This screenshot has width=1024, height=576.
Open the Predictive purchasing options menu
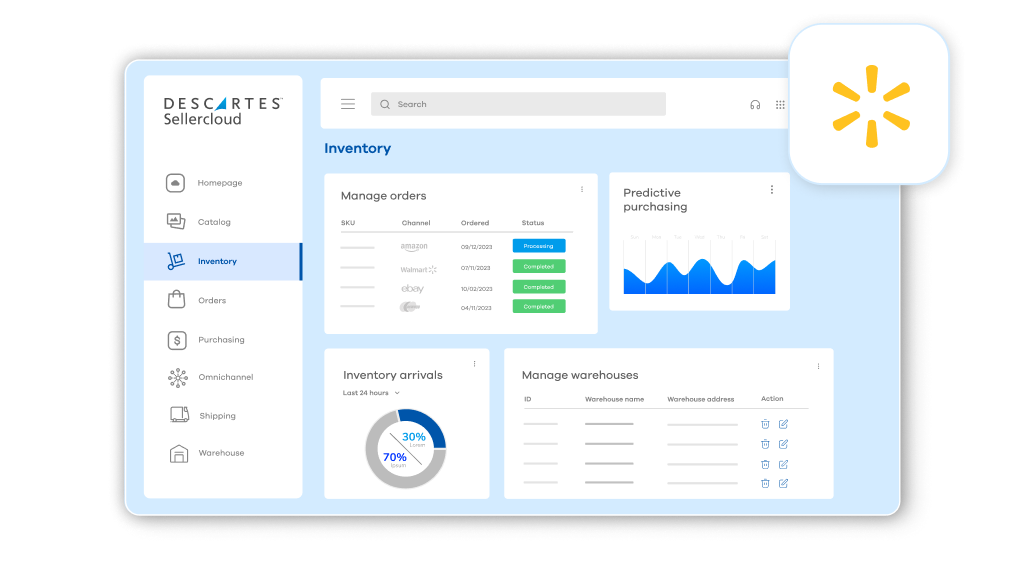click(771, 188)
